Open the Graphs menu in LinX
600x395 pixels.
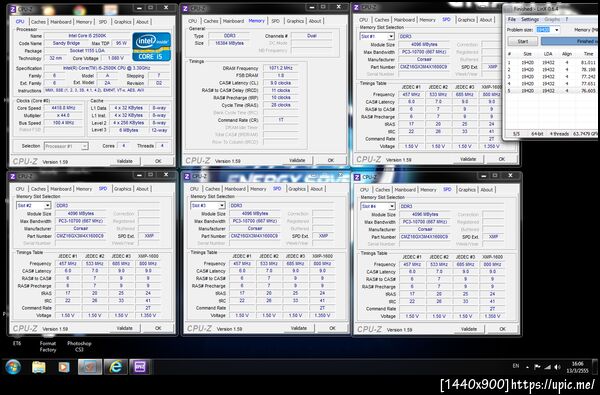pos(552,19)
